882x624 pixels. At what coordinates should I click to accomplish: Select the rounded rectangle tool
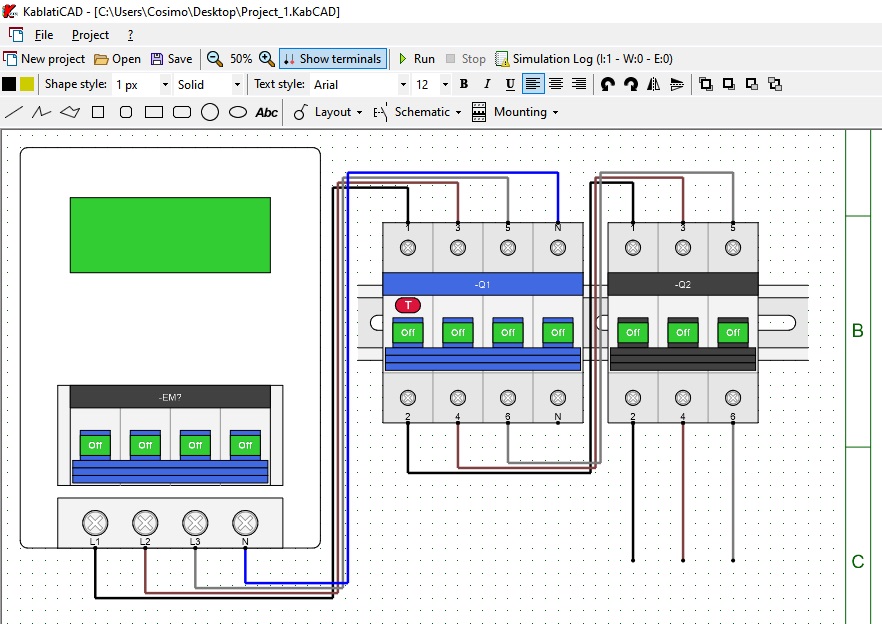[182, 112]
